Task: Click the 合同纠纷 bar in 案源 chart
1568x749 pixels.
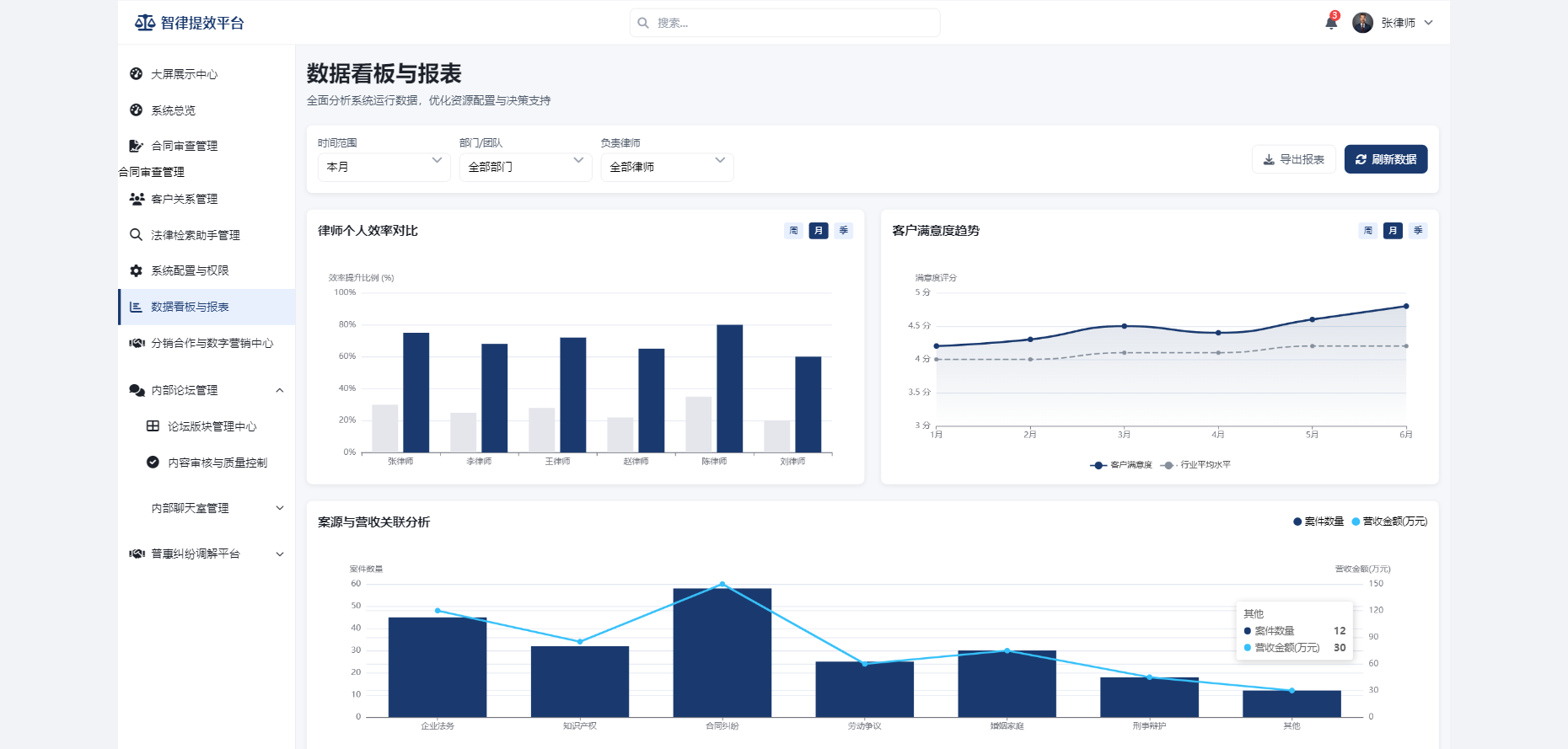Action: (722, 653)
